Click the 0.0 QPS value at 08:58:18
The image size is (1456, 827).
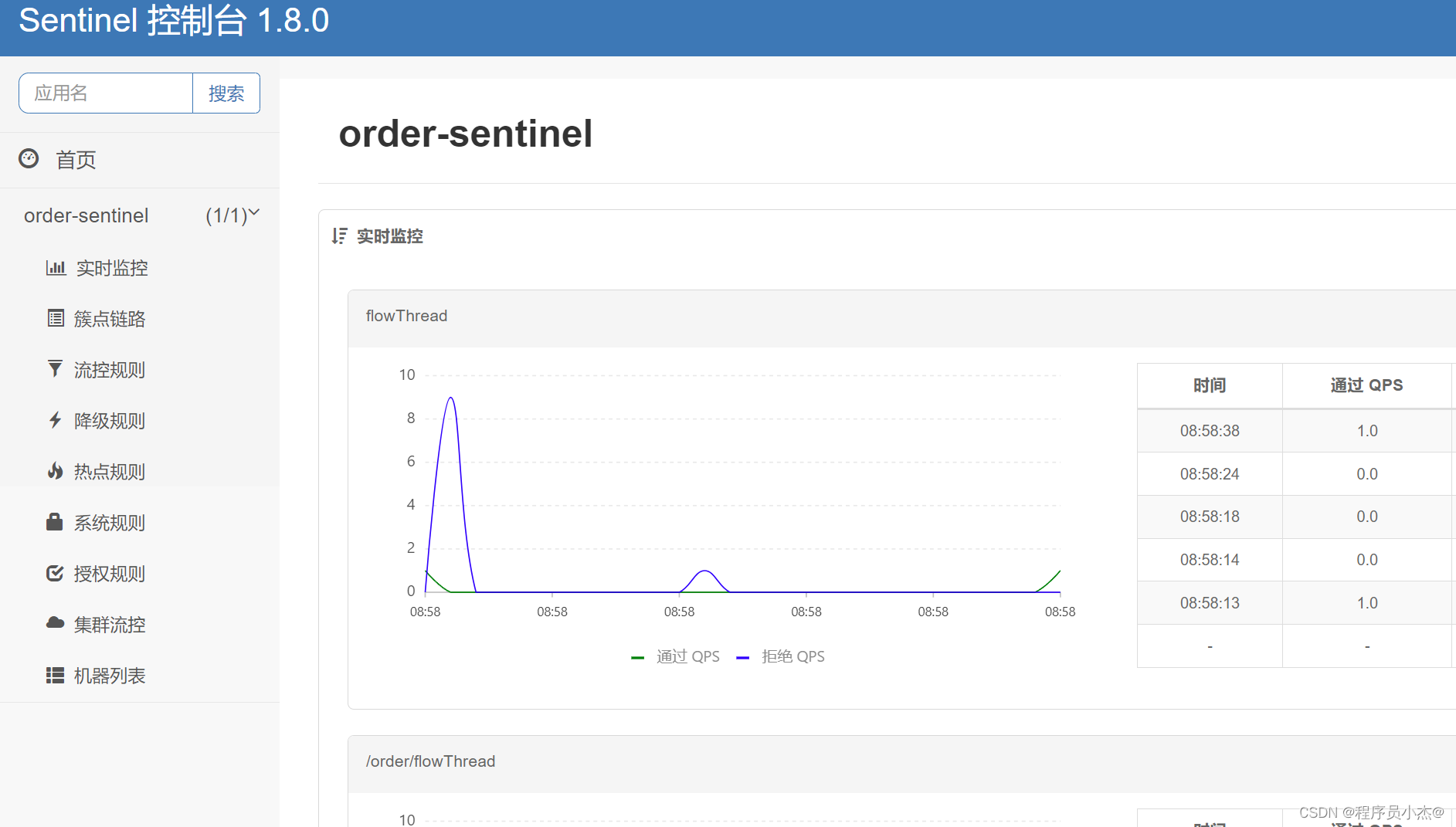[1367, 517]
